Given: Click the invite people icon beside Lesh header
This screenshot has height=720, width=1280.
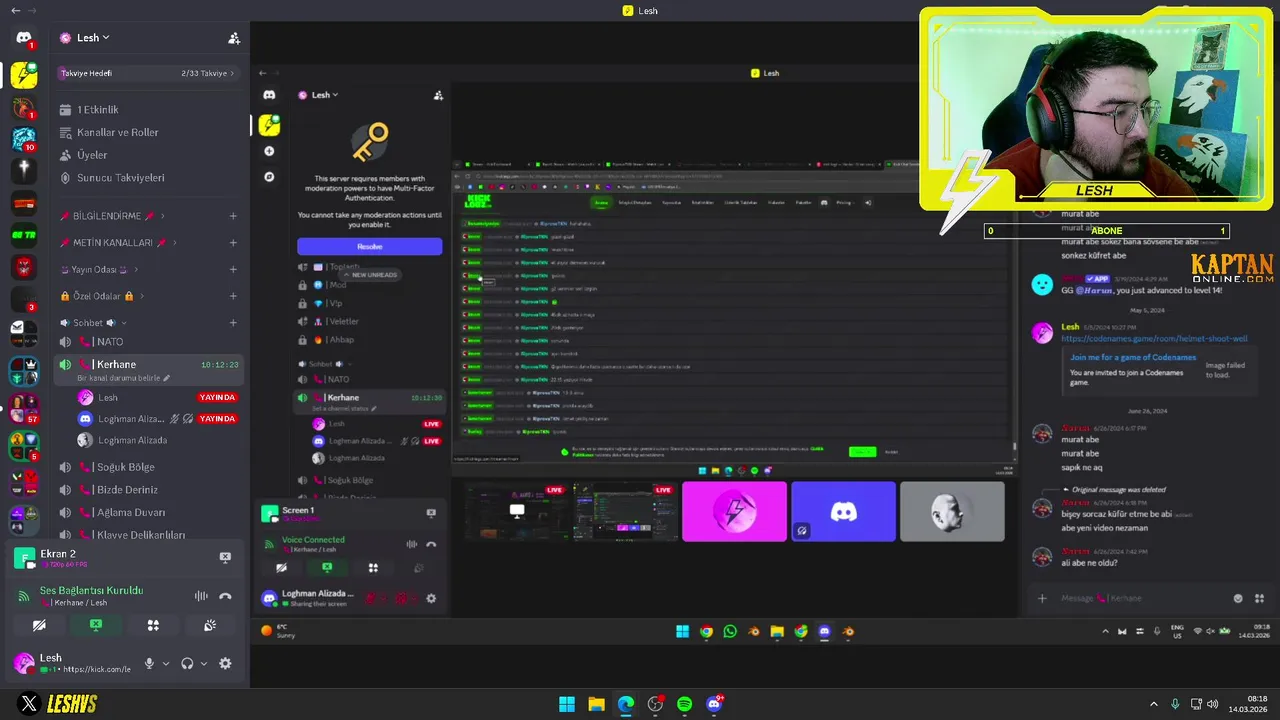Looking at the screenshot, I should click(234, 38).
